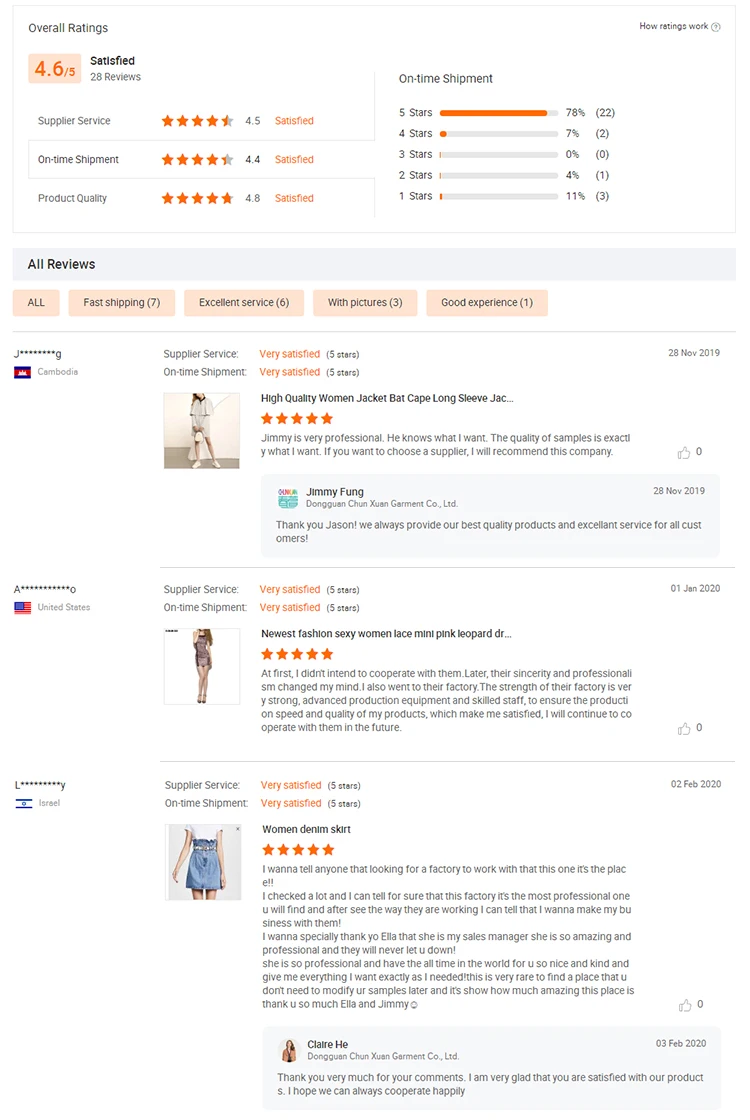Screen dimensions: 750x1120
Task: Open the High Quality Women Jacket product link
Action: tap(387, 399)
